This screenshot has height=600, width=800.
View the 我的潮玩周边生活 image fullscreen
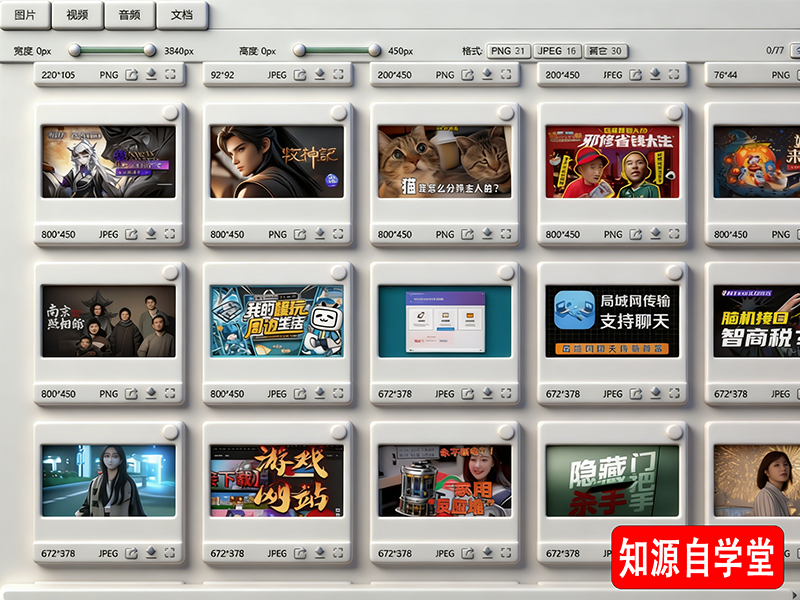point(340,394)
